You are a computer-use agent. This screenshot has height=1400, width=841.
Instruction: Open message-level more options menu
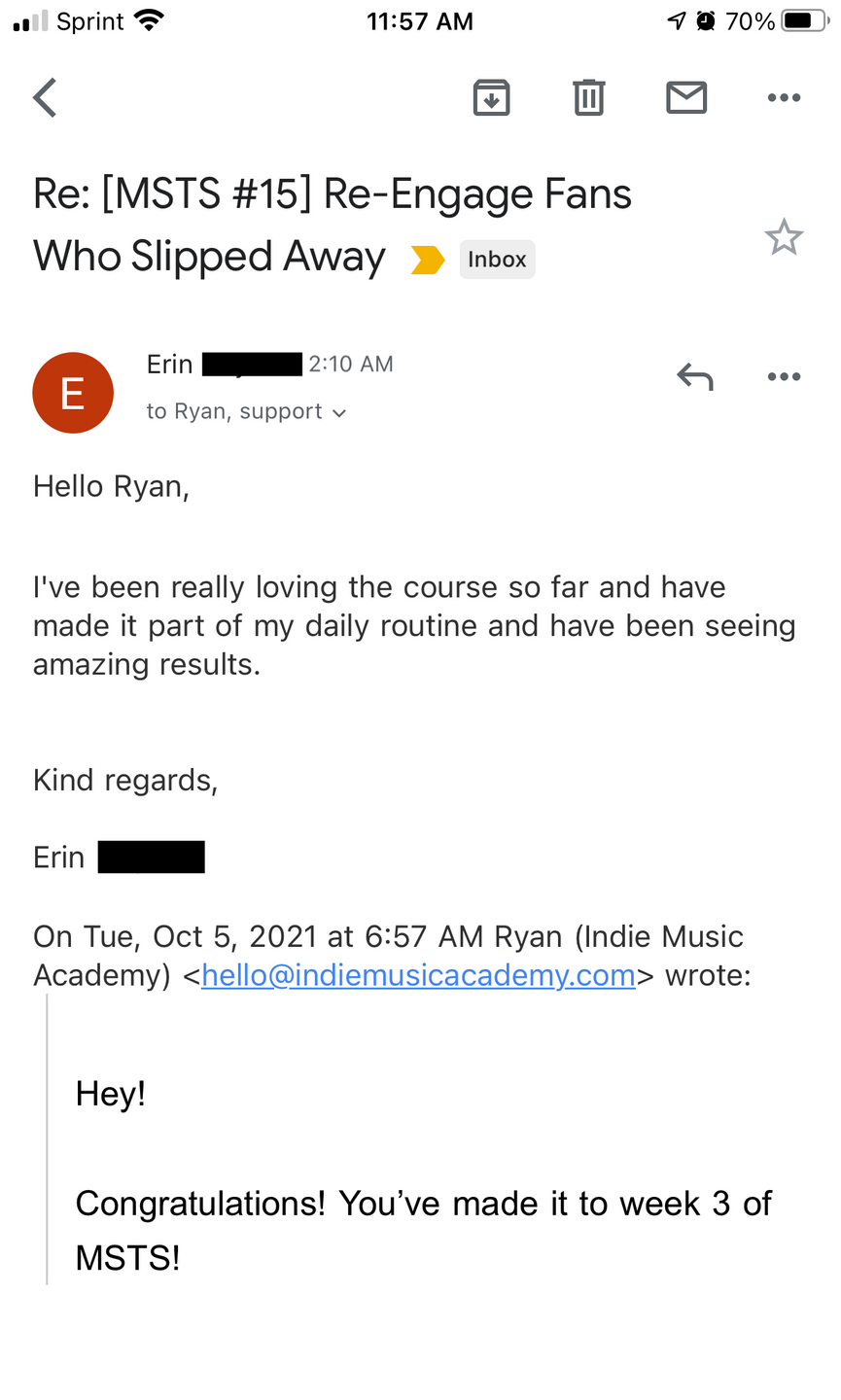click(x=784, y=376)
